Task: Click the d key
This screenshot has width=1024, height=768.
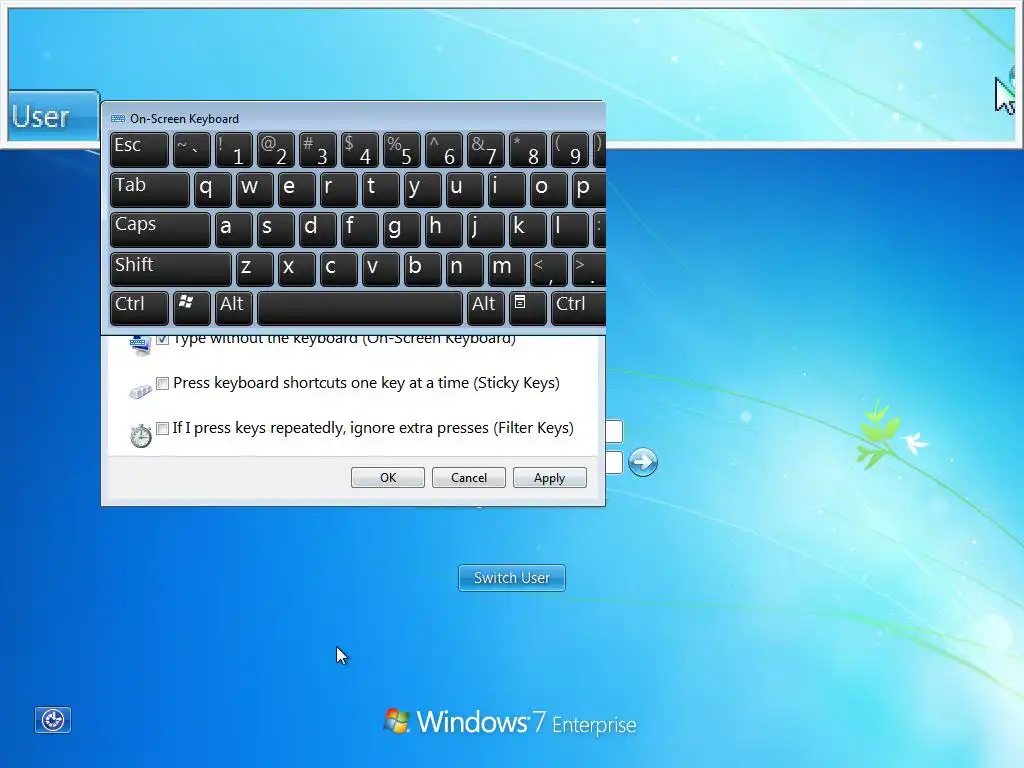Action: [x=317, y=229]
